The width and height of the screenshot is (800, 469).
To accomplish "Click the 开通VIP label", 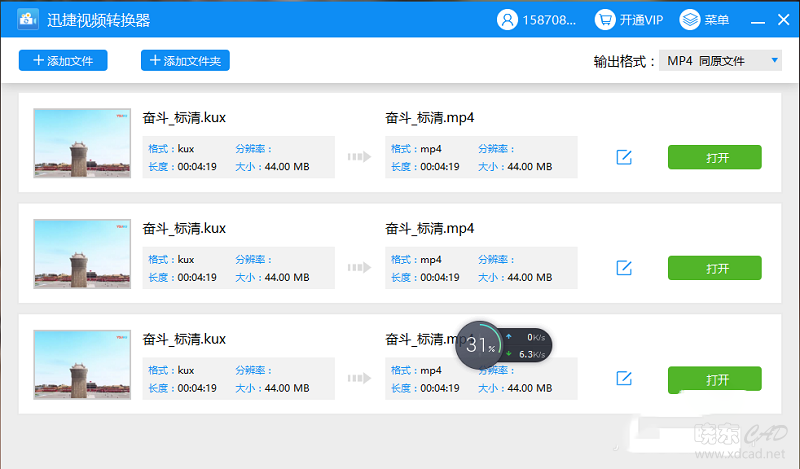I will (641, 20).
